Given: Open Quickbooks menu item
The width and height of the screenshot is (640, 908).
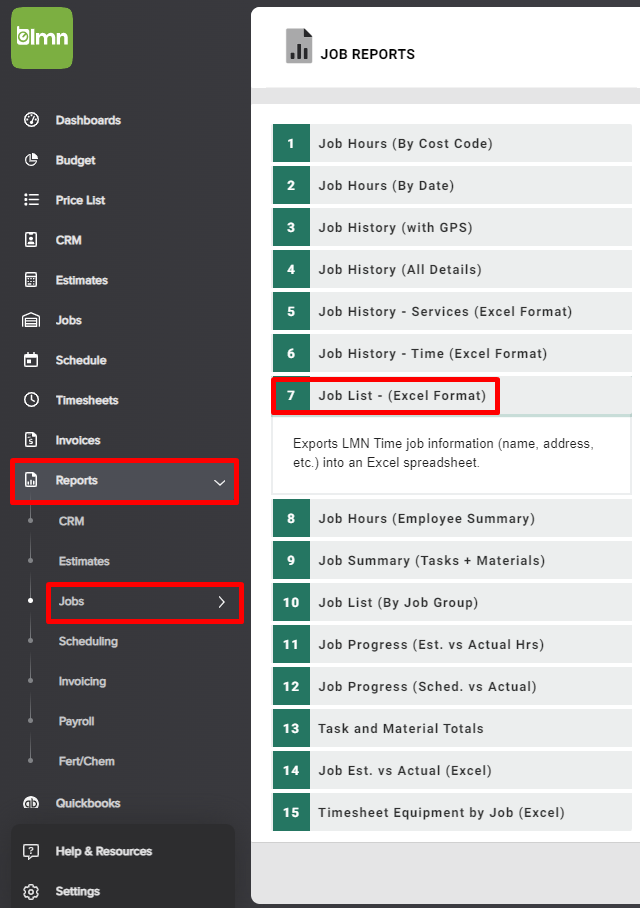Looking at the screenshot, I should click(x=88, y=803).
